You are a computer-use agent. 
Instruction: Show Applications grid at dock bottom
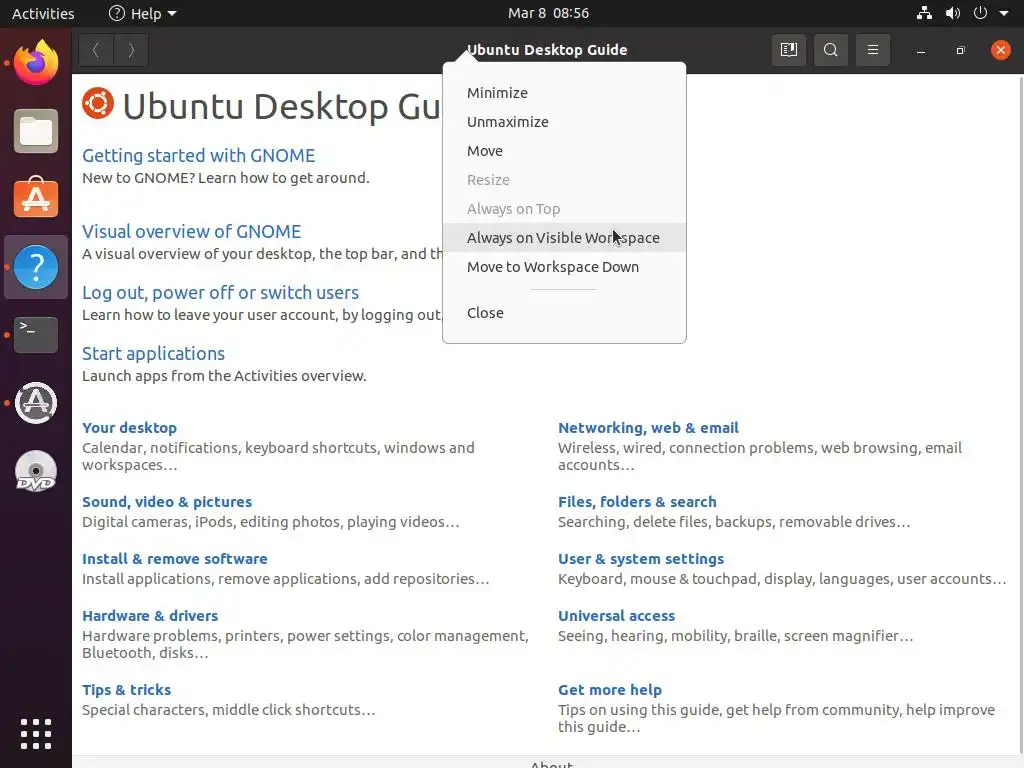36,734
